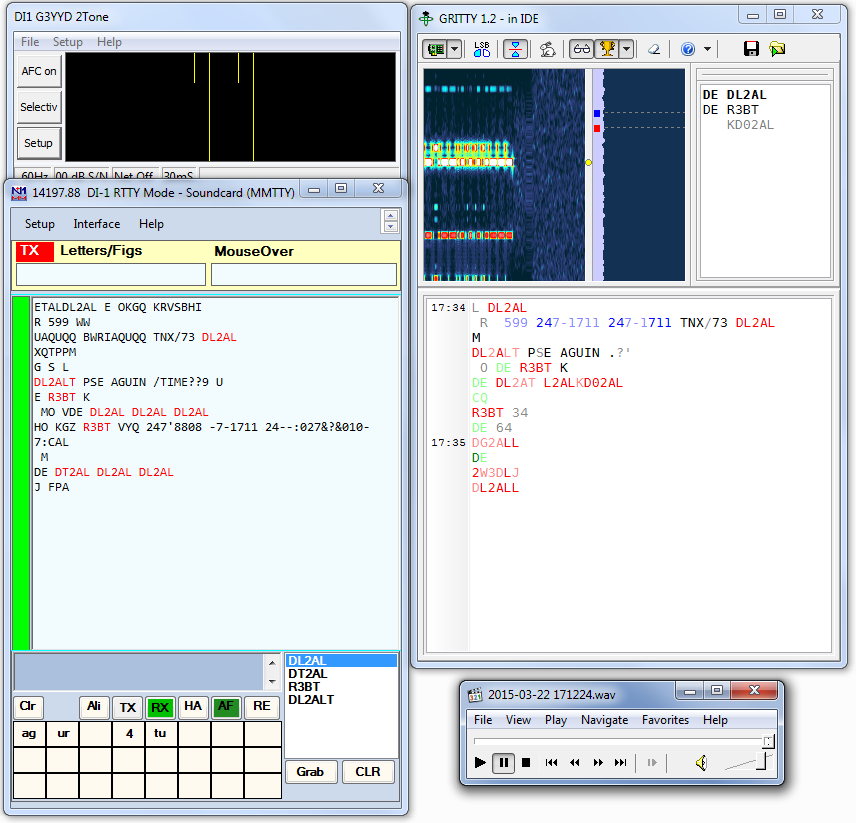
Task: Toggle the glasses view button in GRITTY
Action: [581, 49]
